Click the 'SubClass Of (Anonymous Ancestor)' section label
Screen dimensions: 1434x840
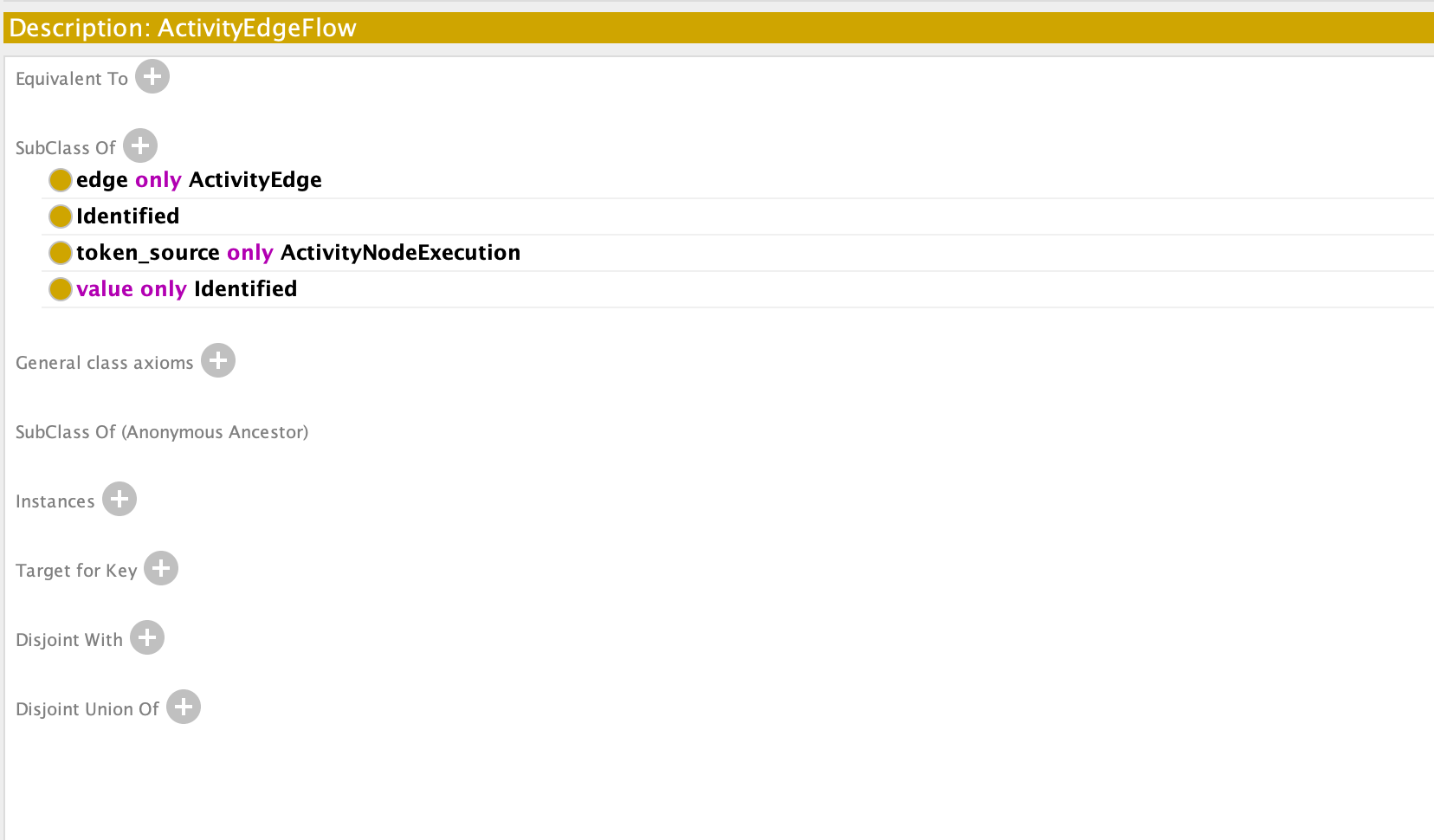click(x=162, y=431)
